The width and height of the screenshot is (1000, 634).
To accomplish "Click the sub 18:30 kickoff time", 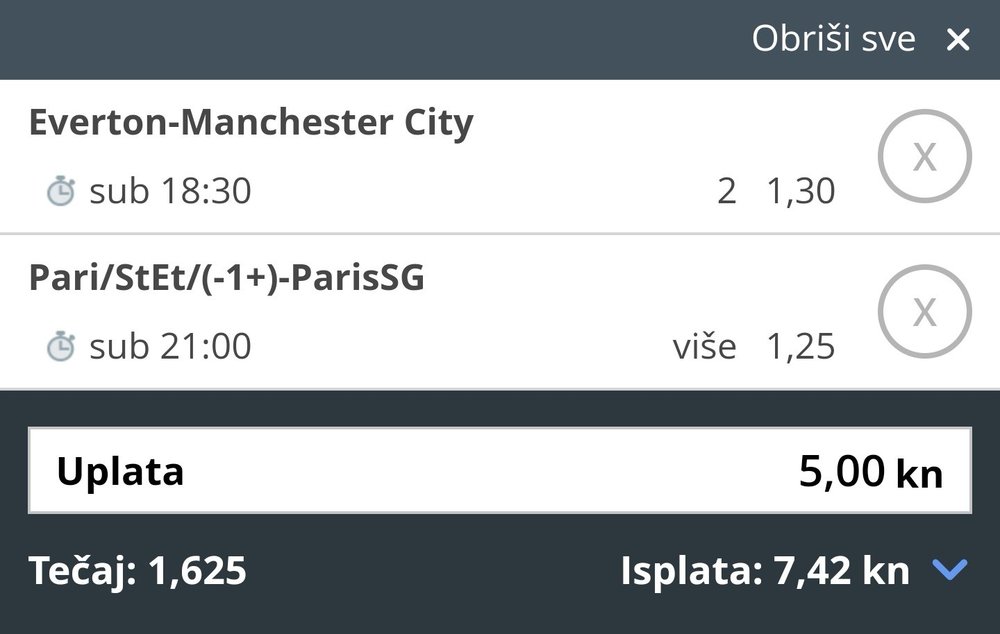I will pos(170,191).
